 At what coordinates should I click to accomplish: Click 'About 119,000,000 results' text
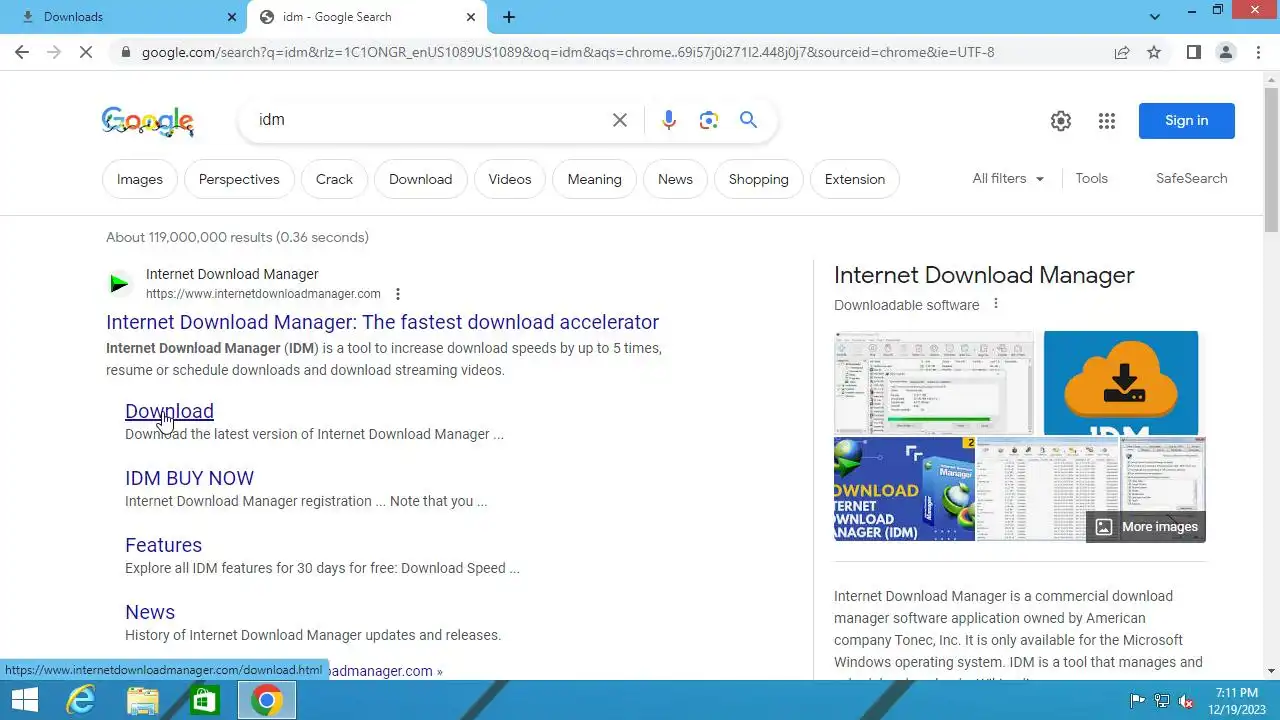pyautogui.click(x=237, y=237)
